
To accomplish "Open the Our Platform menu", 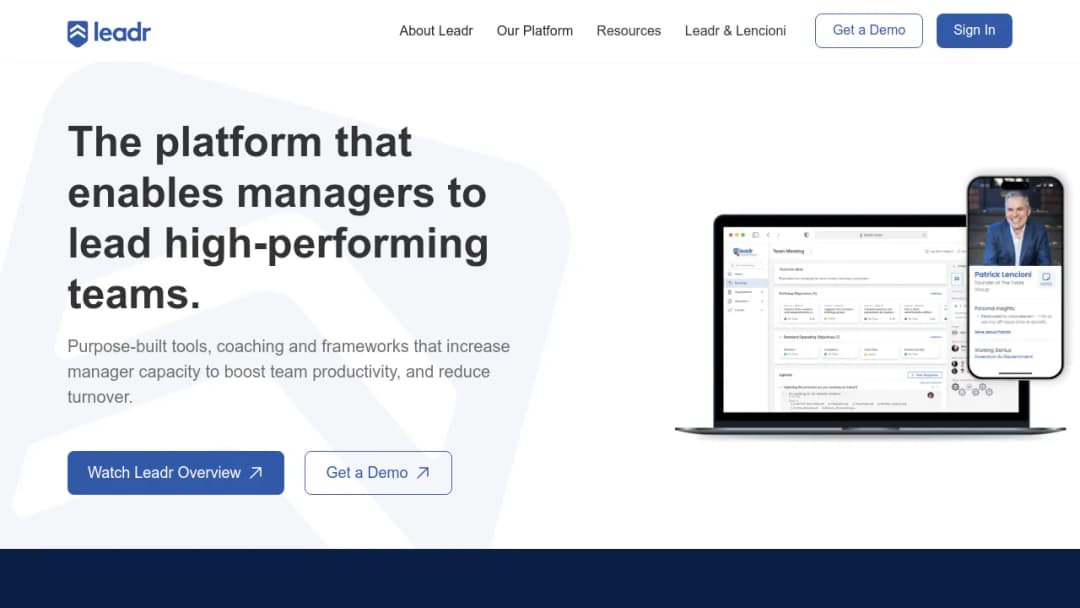I will coord(534,31).
